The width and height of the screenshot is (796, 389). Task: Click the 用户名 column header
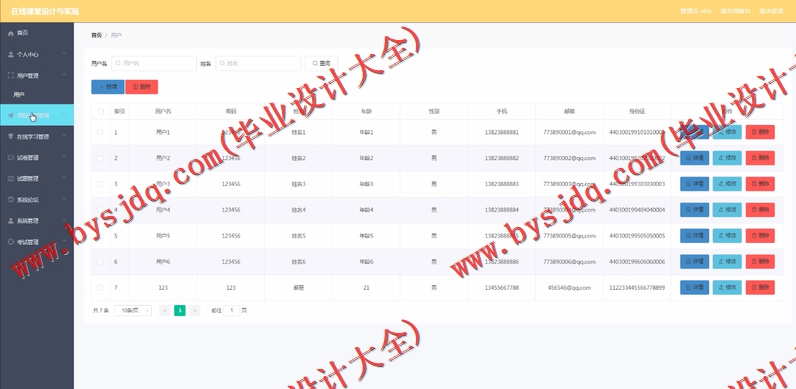pyautogui.click(x=163, y=111)
